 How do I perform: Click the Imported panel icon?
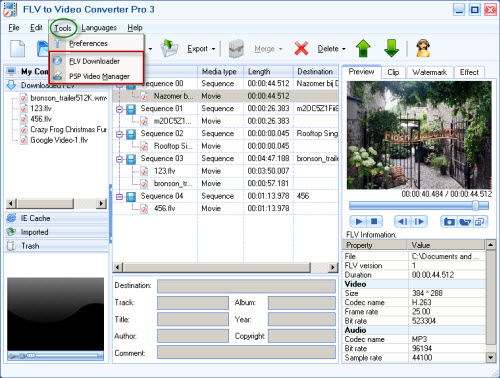pyautogui.click(x=11, y=232)
